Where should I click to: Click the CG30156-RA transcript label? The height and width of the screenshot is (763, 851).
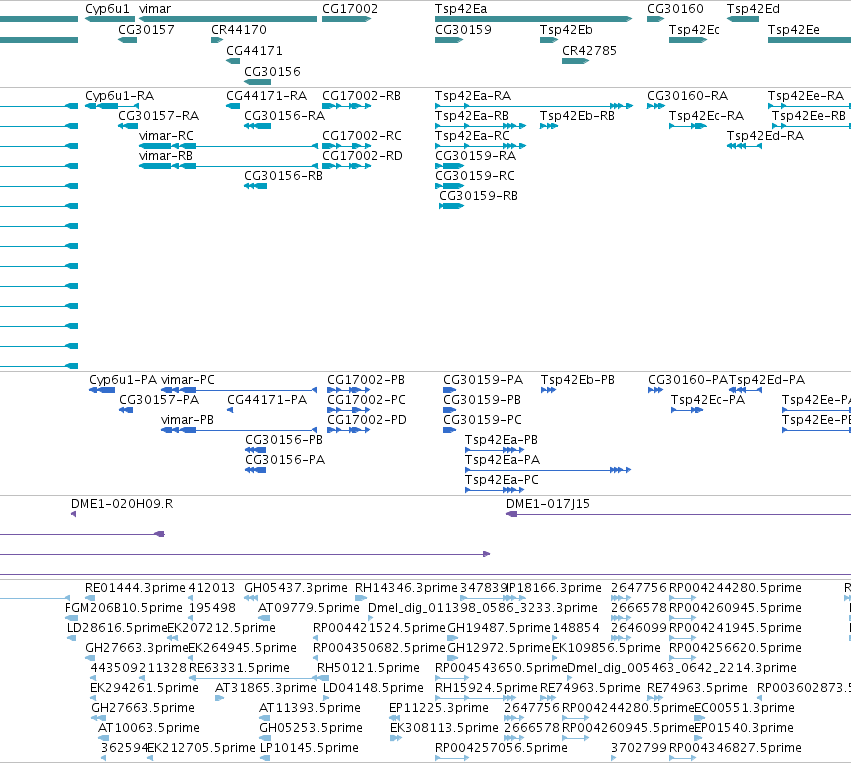(x=284, y=116)
